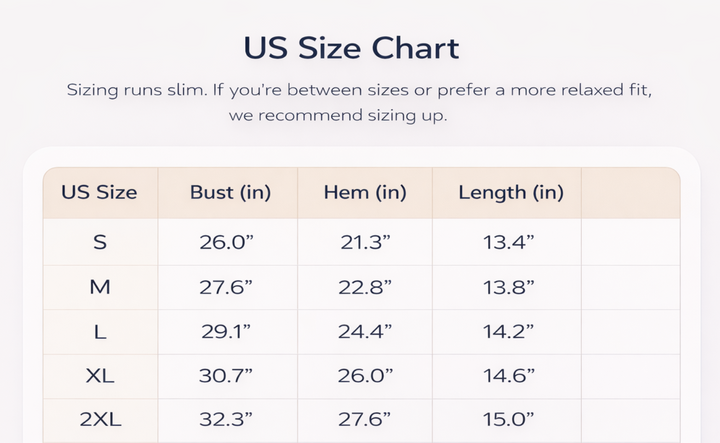Select the "Bust (in)" column header
The width and height of the screenshot is (720, 443).
[x=230, y=192]
